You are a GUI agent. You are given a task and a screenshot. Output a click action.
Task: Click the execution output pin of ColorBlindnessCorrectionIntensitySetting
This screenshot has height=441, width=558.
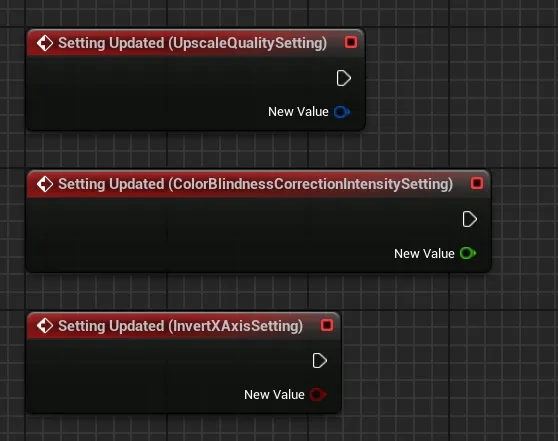click(470, 219)
